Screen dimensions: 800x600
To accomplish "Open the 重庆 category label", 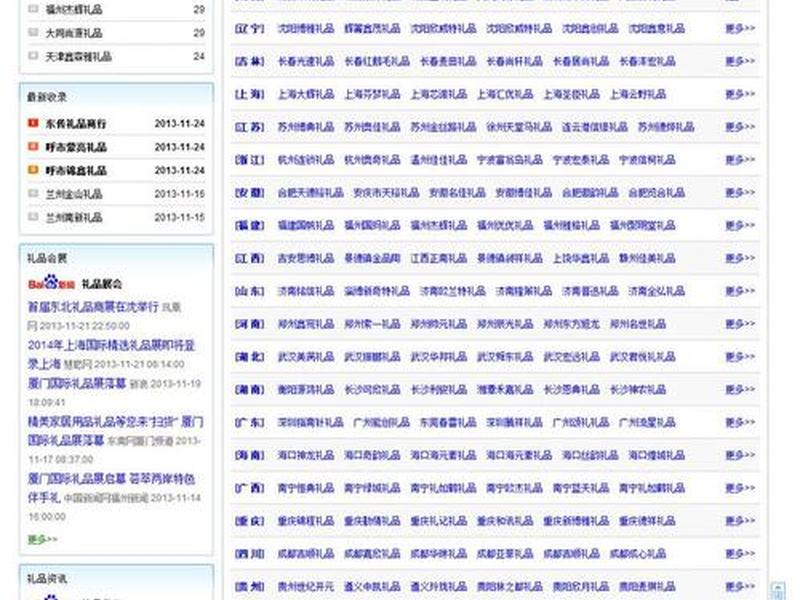I will coord(249,521).
